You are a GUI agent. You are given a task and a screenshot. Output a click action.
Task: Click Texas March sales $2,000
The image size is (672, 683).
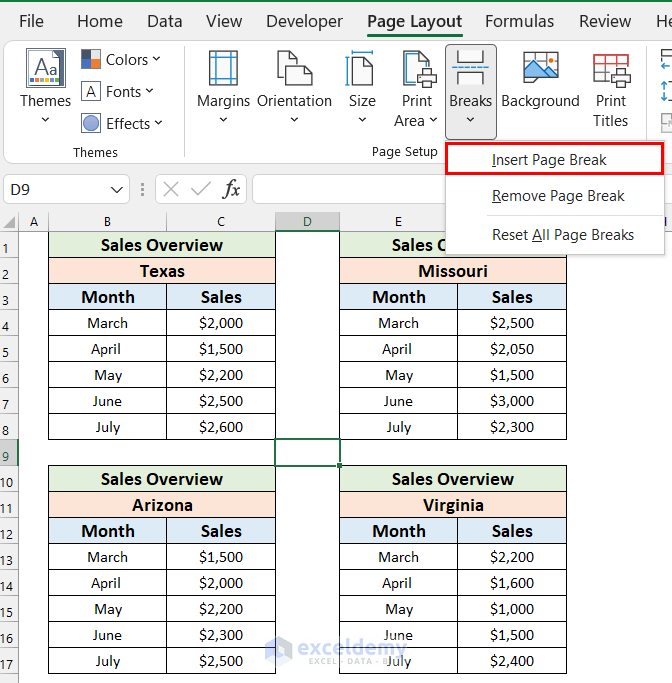pos(221,323)
